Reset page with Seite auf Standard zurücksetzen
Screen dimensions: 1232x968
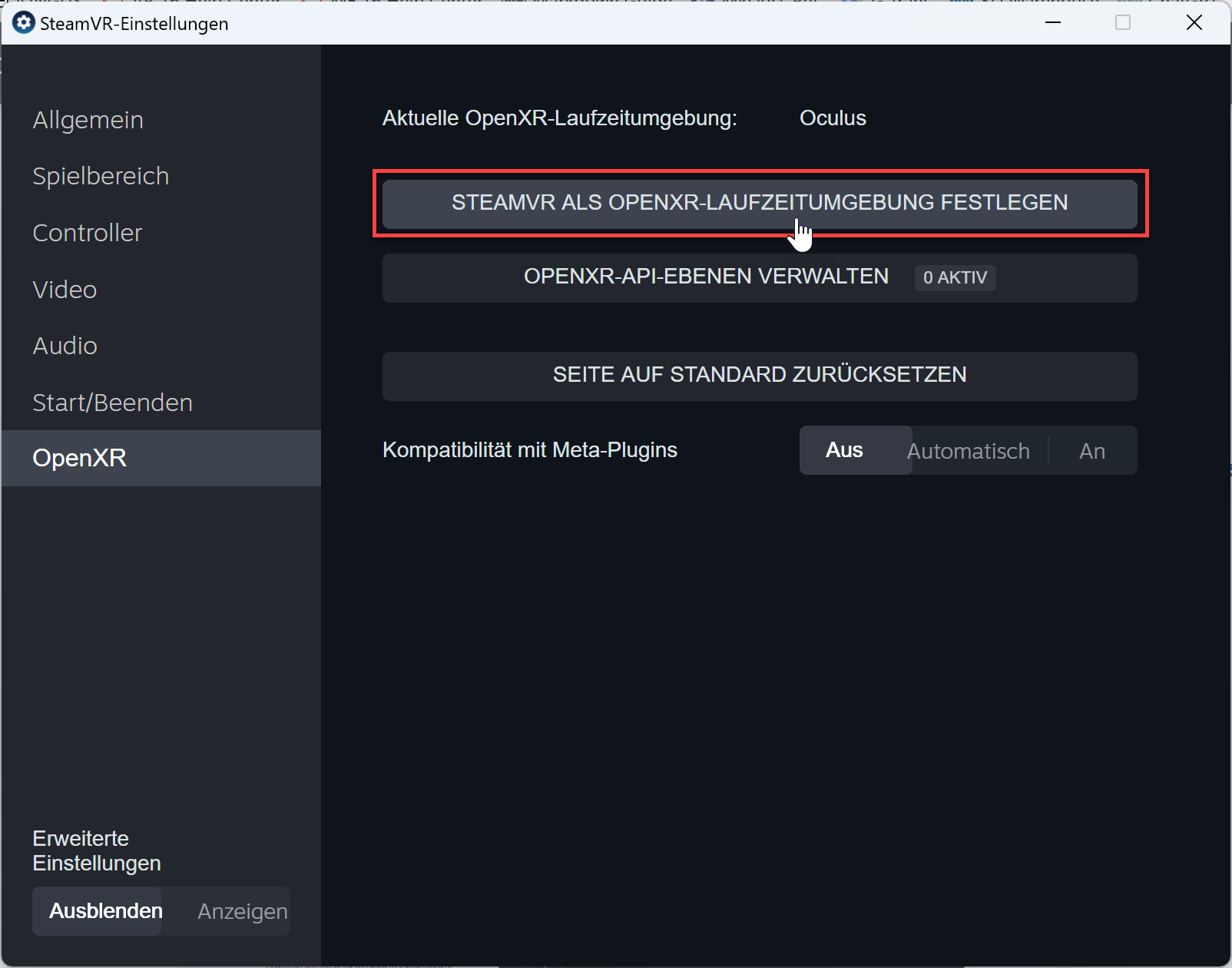click(x=760, y=376)
